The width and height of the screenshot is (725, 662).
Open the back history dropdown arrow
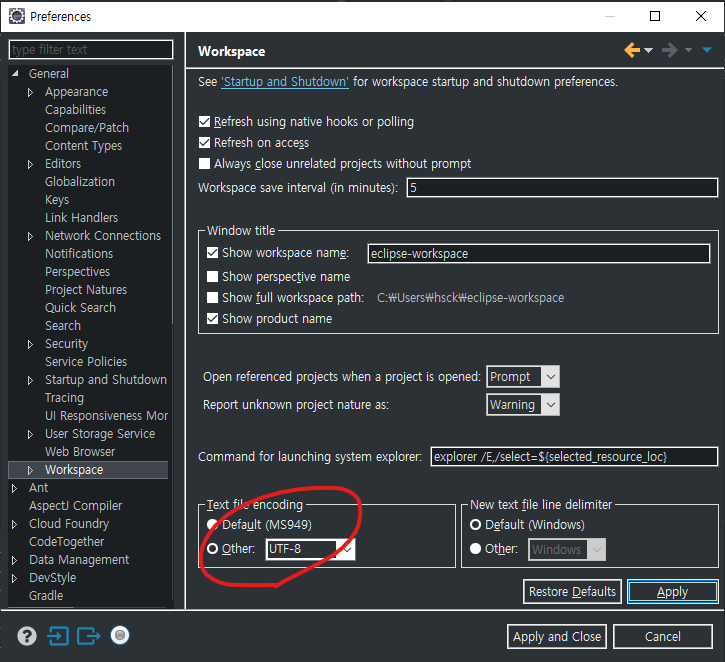(648, 50)
